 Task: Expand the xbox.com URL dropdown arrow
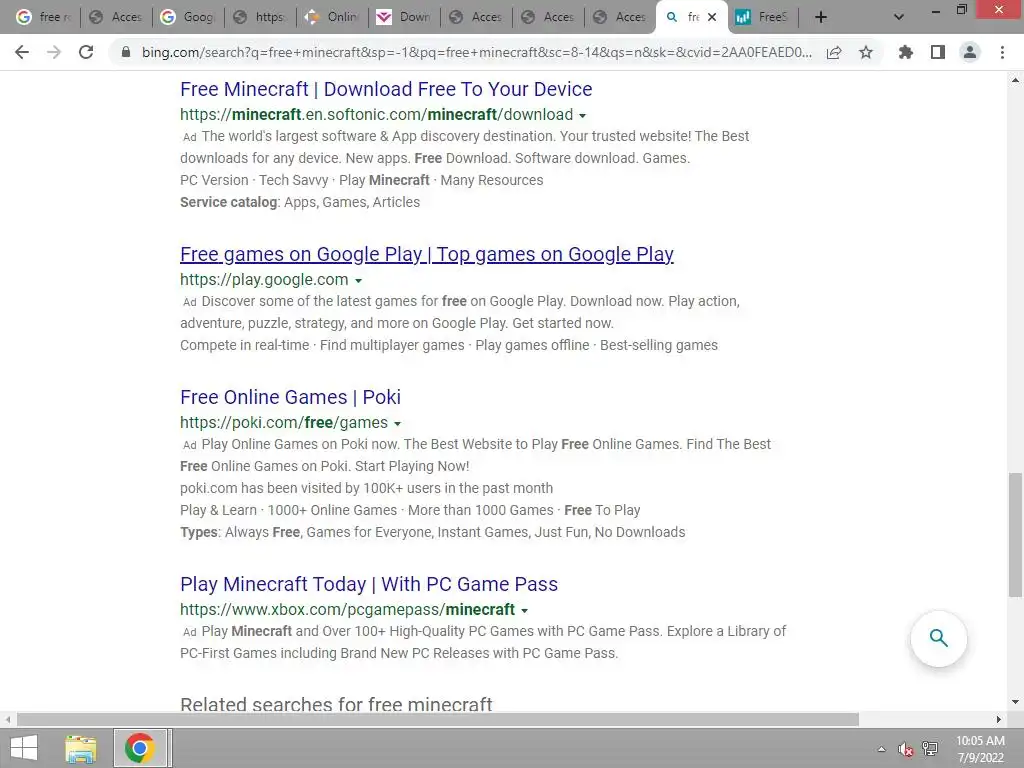tap(524, 611)
